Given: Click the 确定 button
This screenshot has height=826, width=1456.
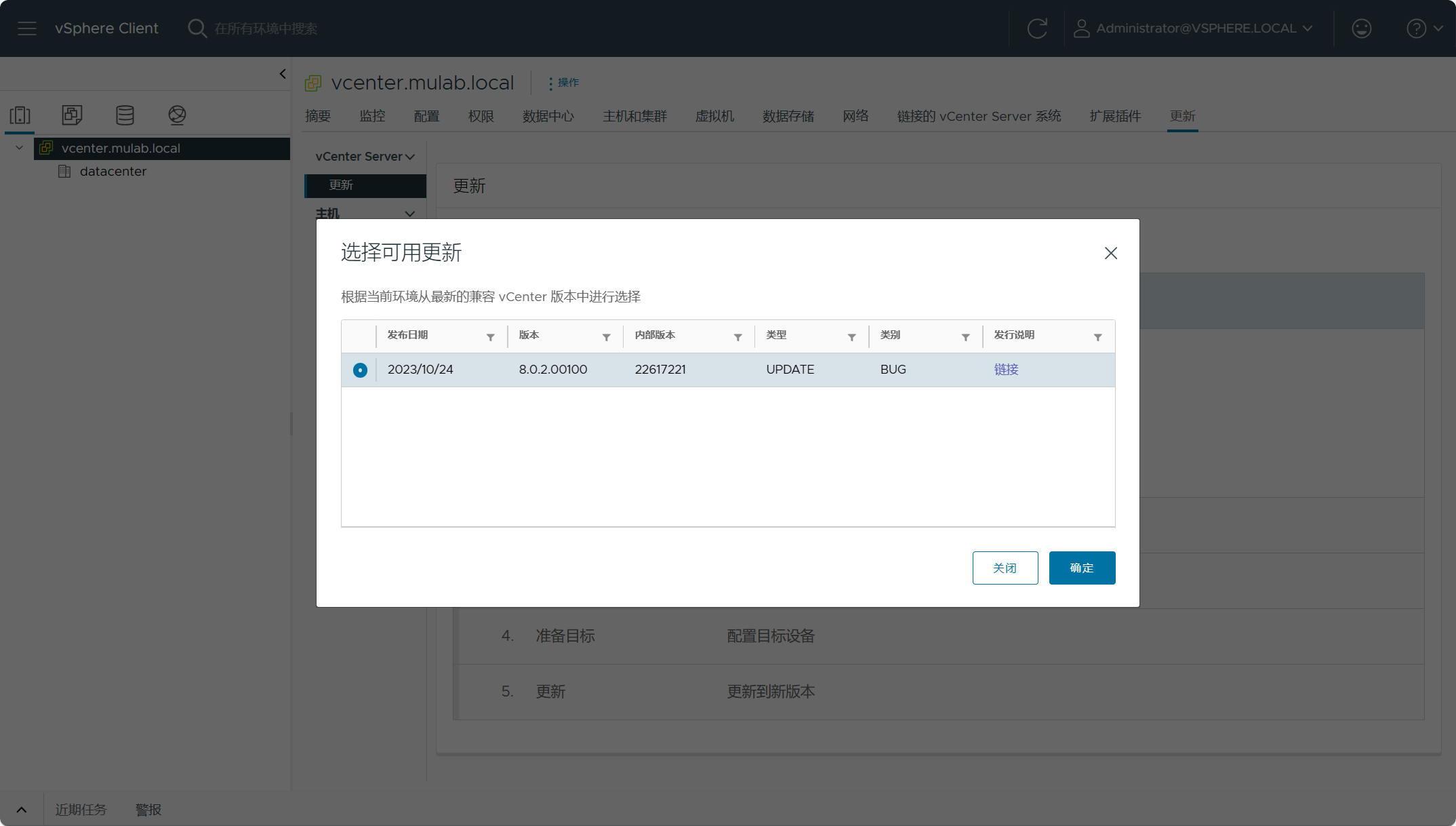Looking at the screenshot, I should tap(1082, 568).
